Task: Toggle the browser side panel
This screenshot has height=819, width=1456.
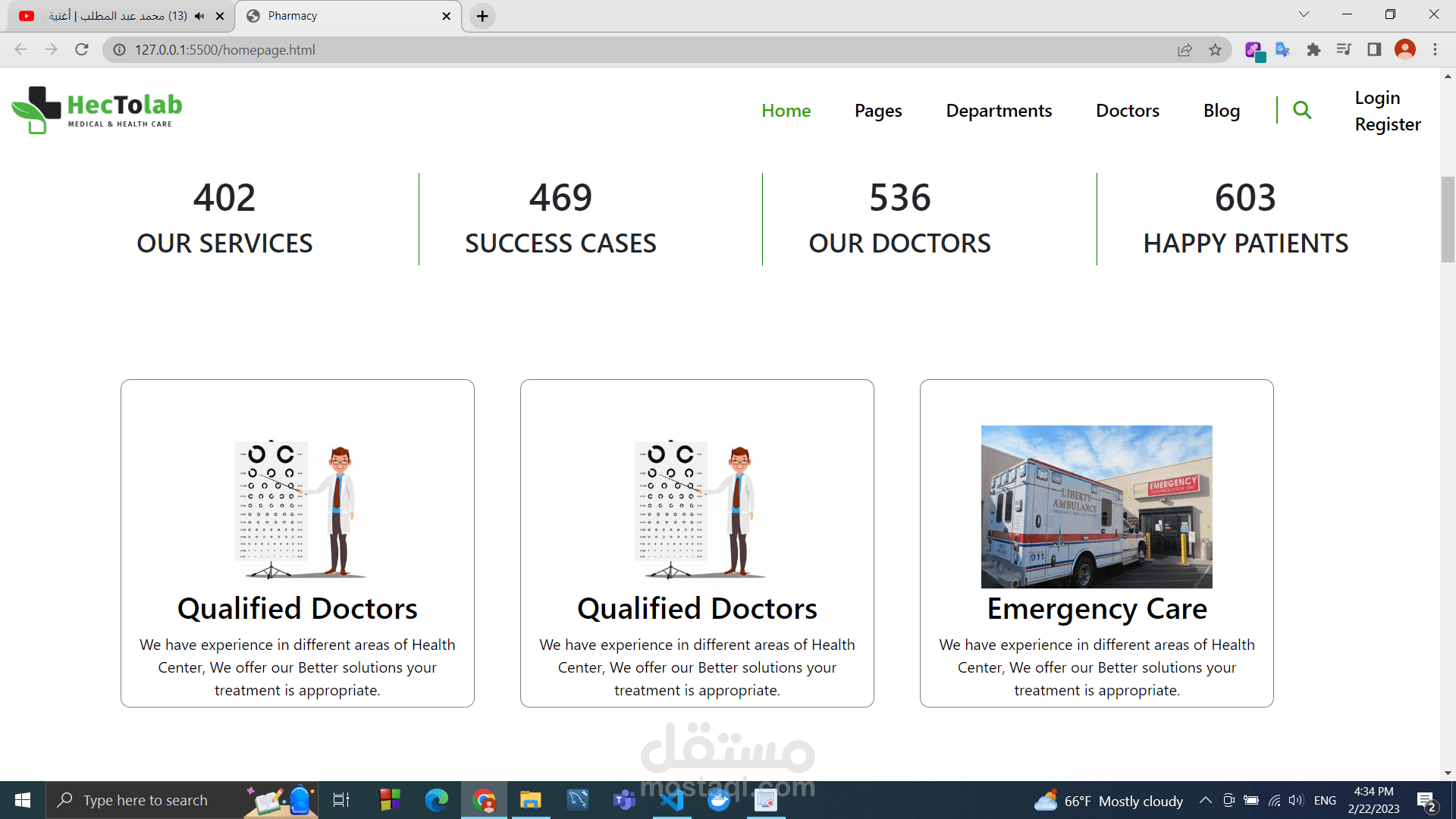Action: point(1374,50)
